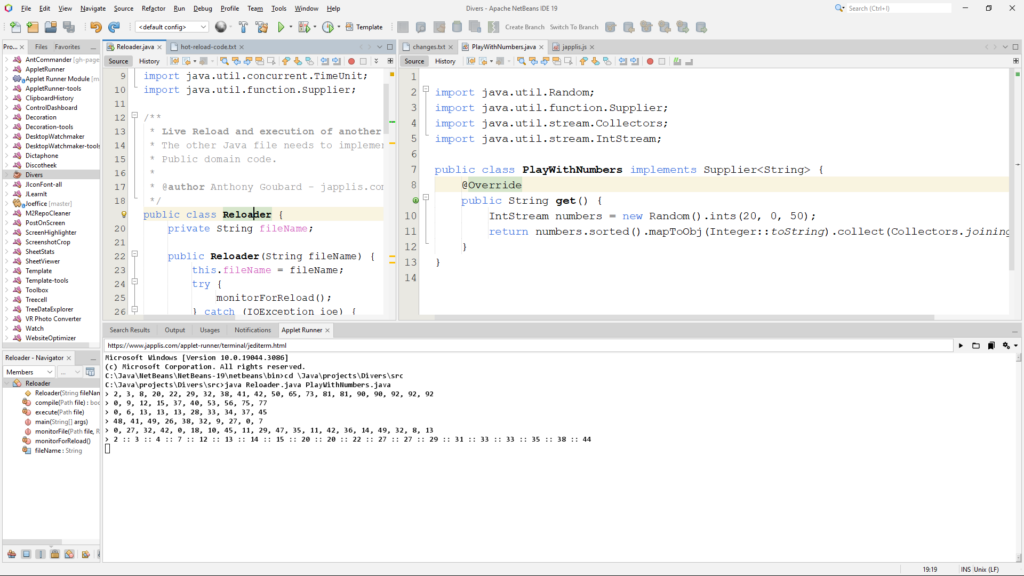Expand the Divers project node
The width and height of the screenshot is (1024, 576).
click(7, 175)
